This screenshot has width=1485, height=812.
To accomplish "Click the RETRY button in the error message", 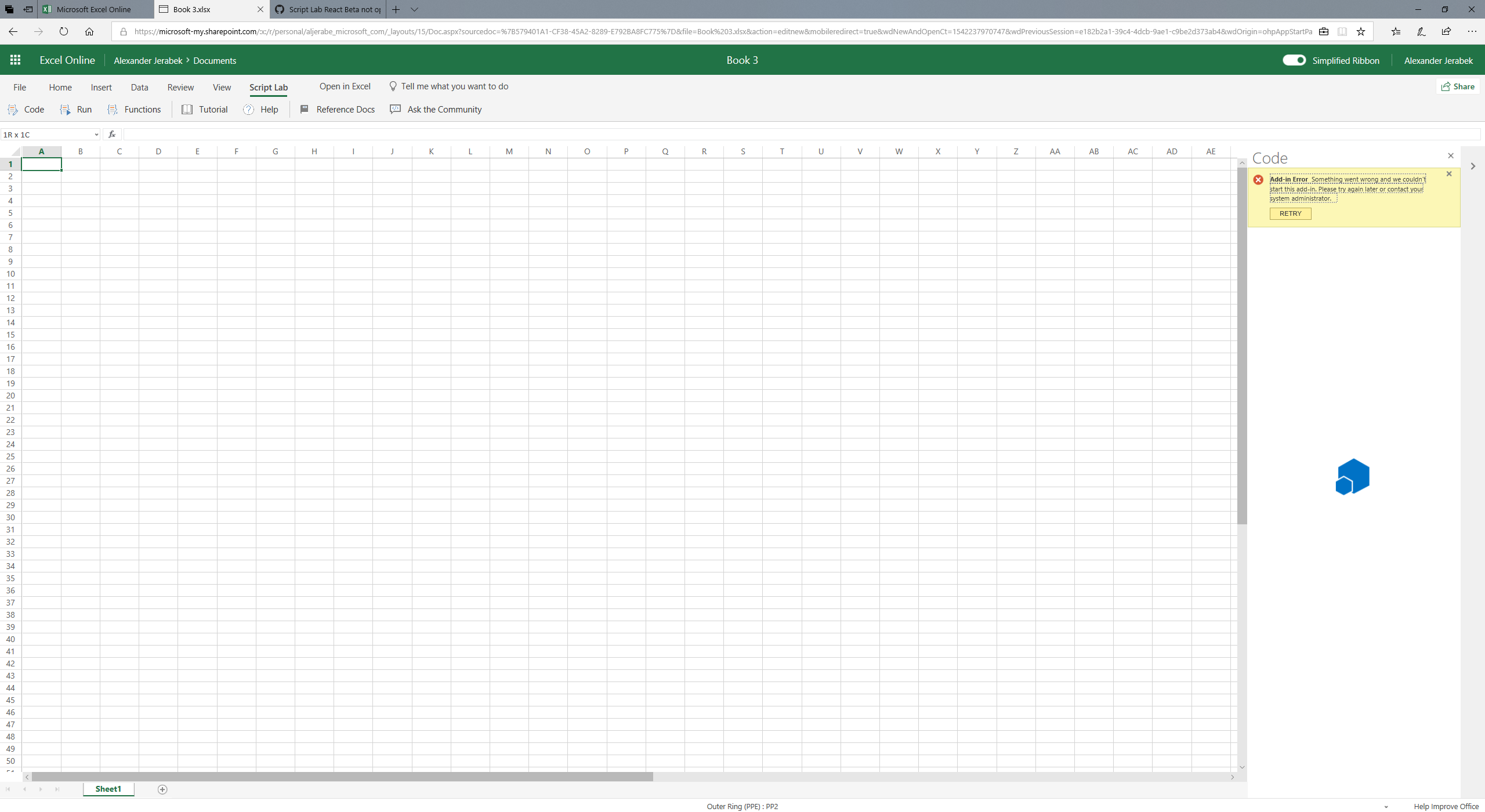I will click(x=1290, y=213).
